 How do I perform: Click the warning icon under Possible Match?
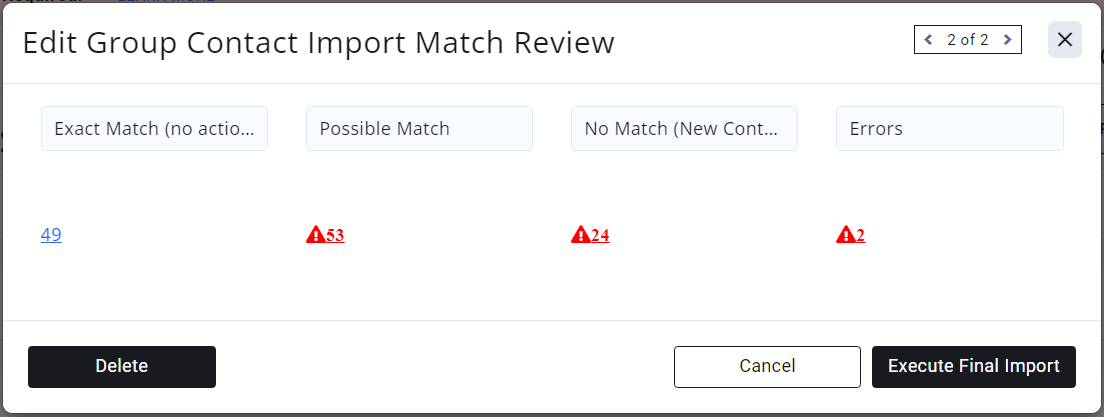tap(315, 235)
